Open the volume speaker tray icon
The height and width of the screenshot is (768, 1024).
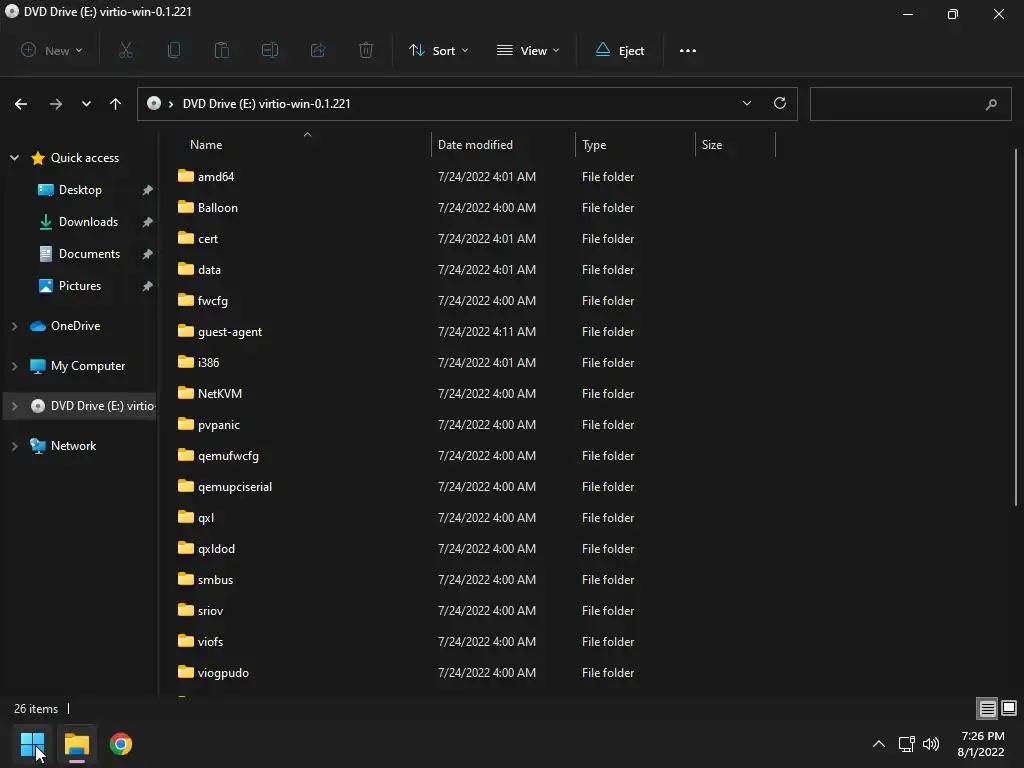[x=931, y=744]
